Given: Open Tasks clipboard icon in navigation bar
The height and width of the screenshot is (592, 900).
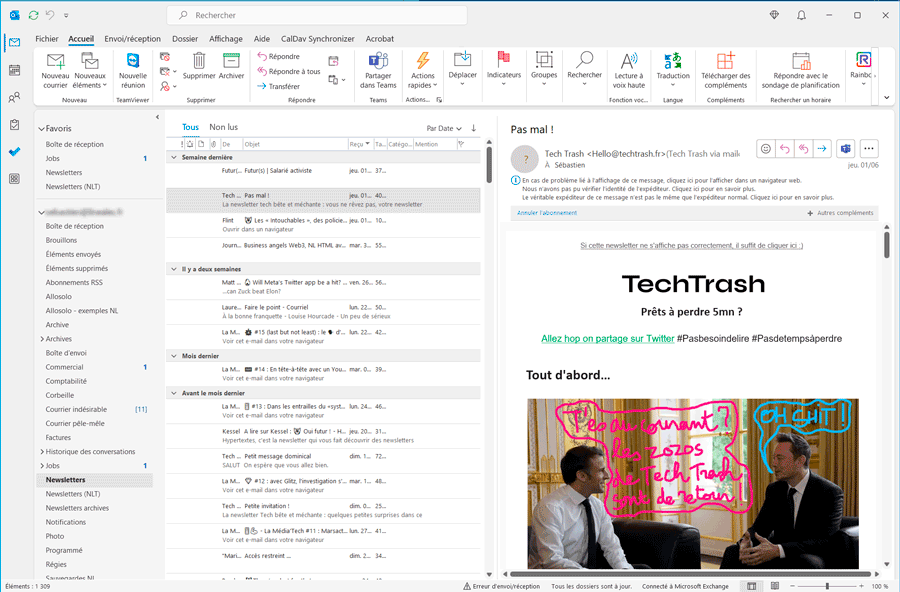Looking at the screenshot, I should point(14,125).
